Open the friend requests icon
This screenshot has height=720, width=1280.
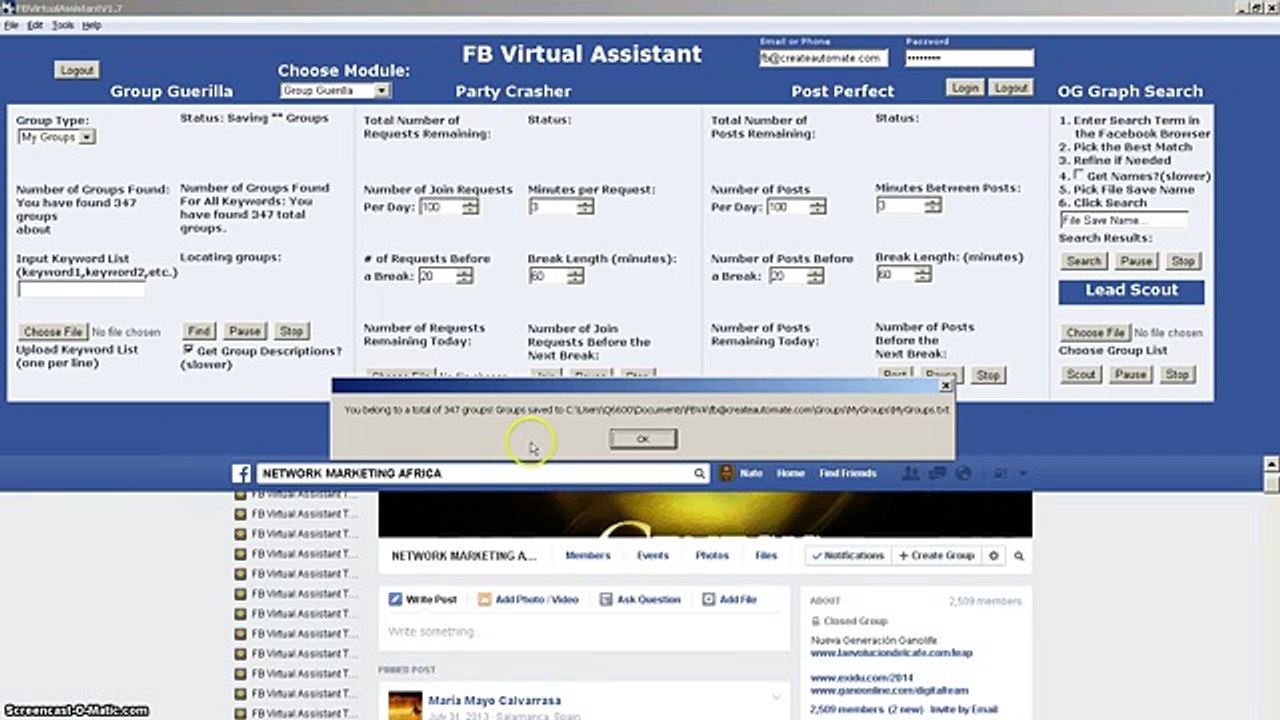tap(913, 473)
